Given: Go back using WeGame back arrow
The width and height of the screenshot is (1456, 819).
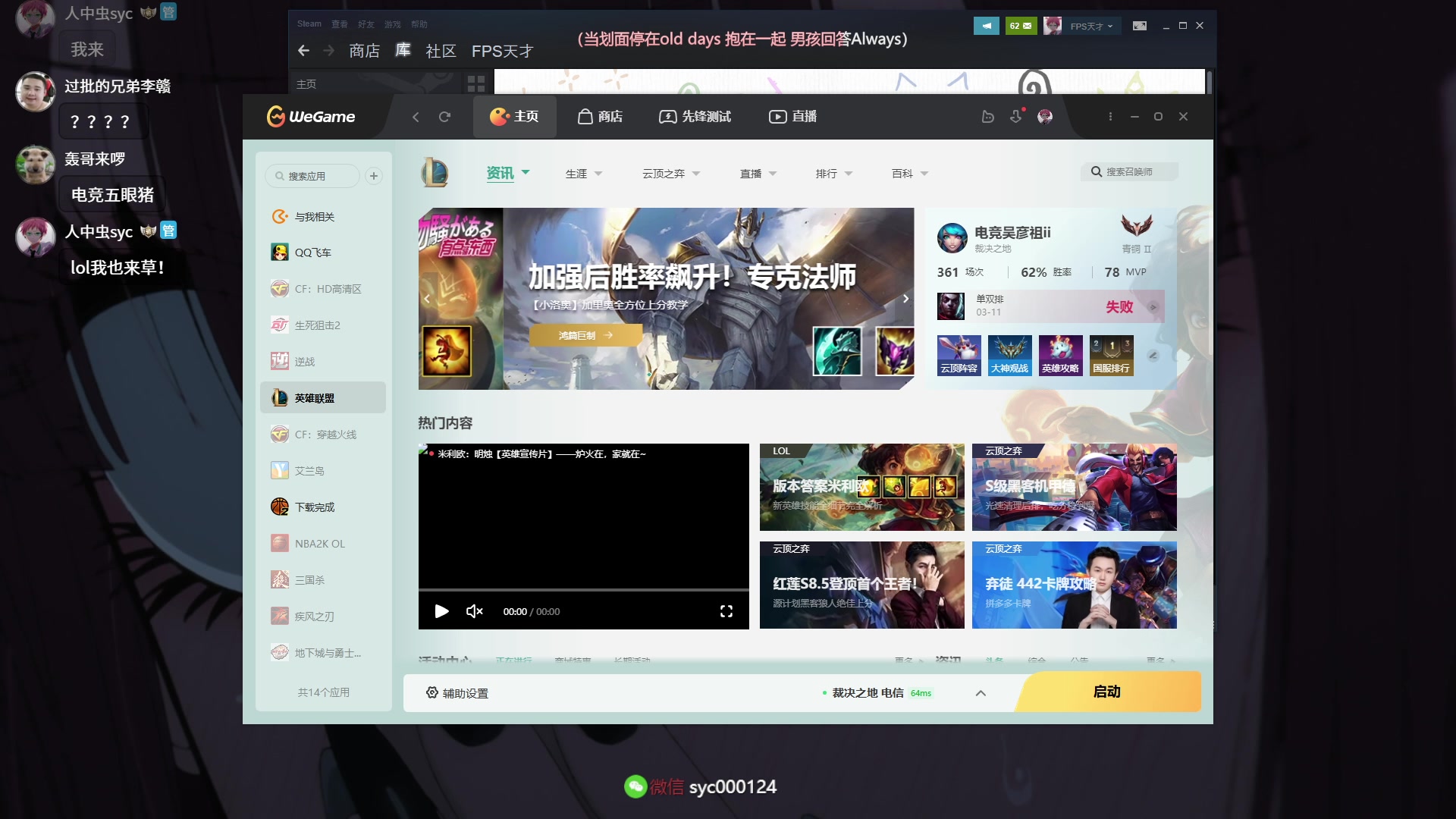Looking at the screenshot, I should [x=416, y=117].
